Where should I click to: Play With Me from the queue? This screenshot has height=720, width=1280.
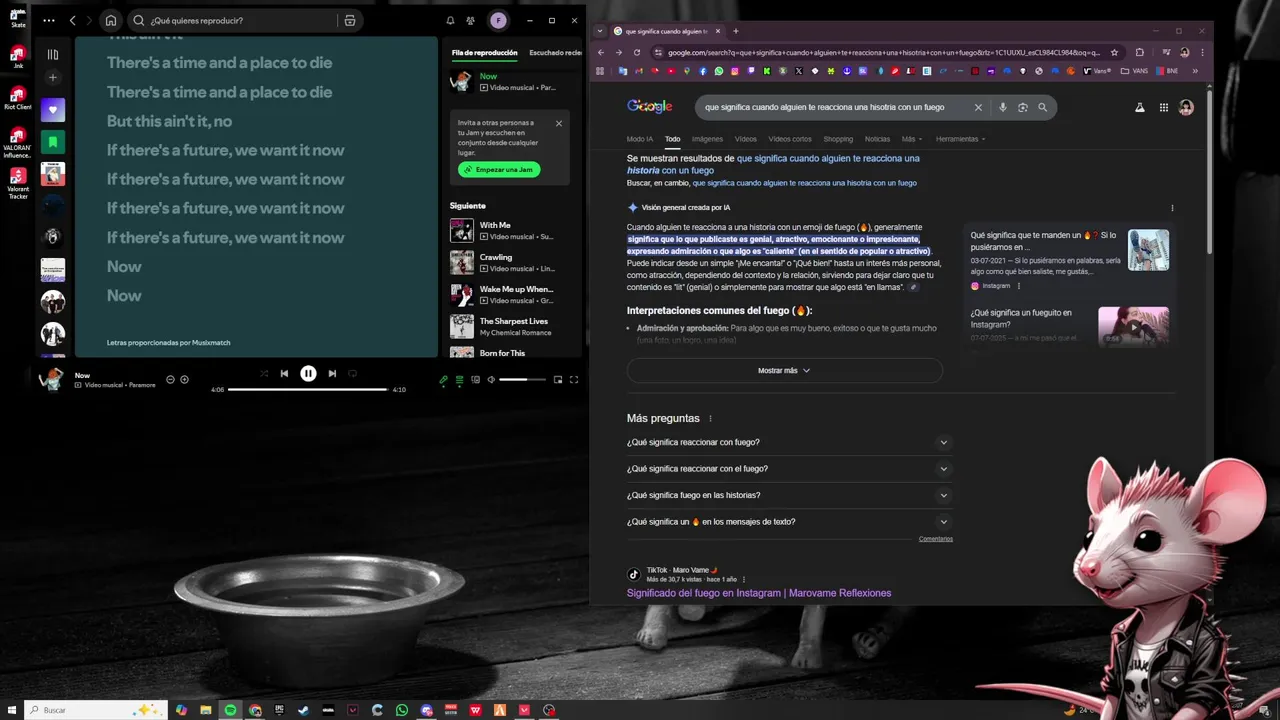[514, 230]
